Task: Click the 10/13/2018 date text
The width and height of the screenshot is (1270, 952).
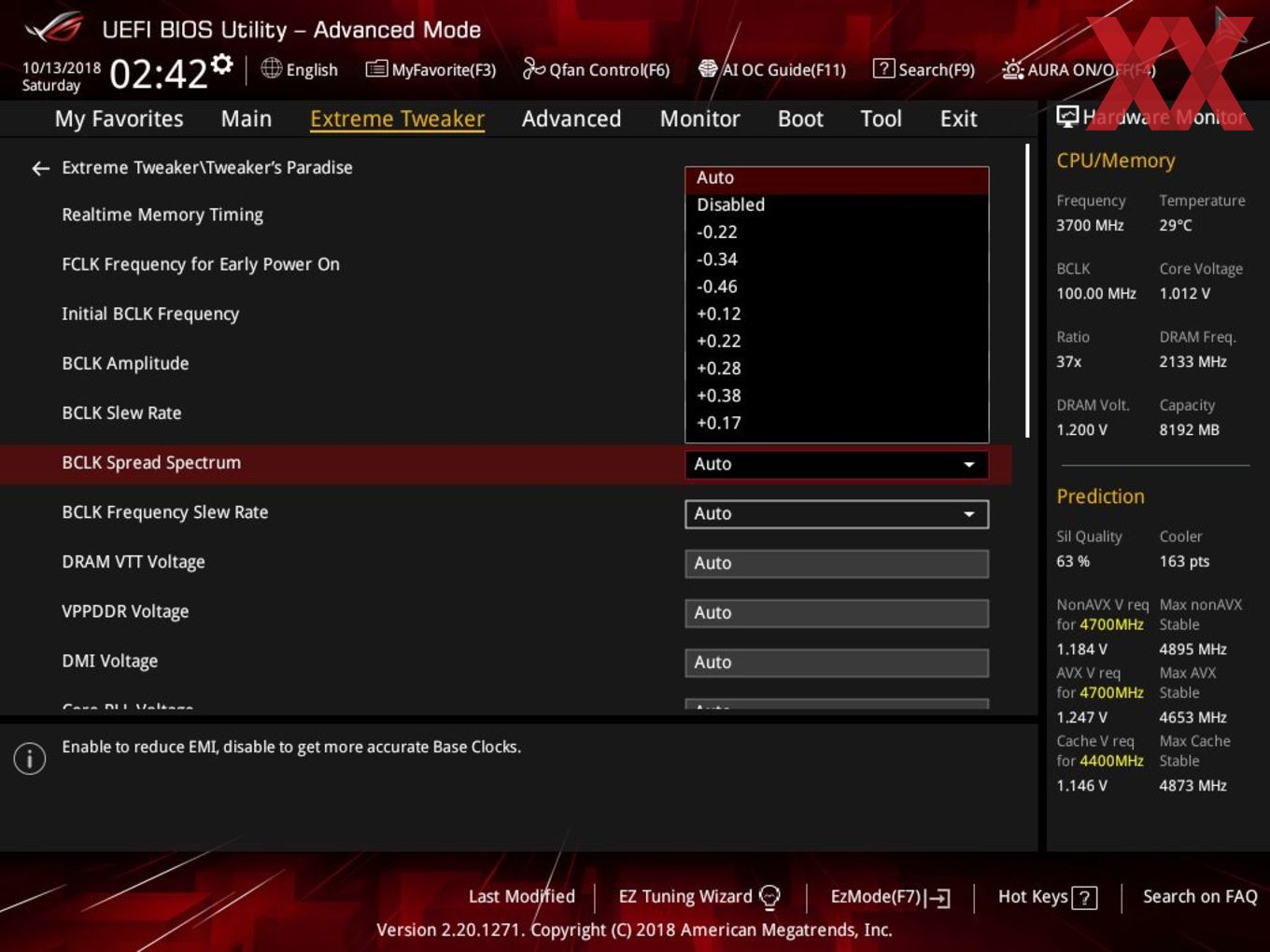Action: coord(62,67)
